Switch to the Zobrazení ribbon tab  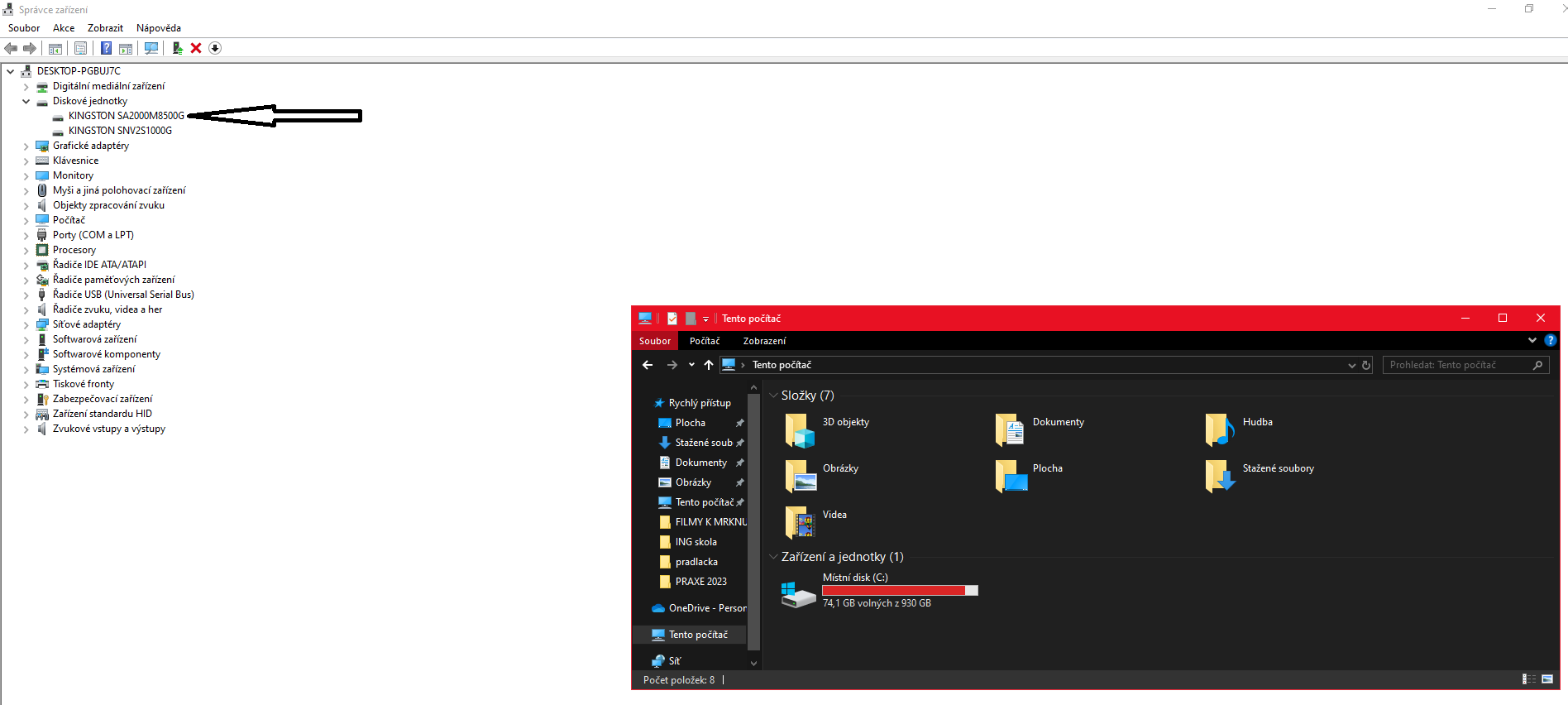point(764,341)
